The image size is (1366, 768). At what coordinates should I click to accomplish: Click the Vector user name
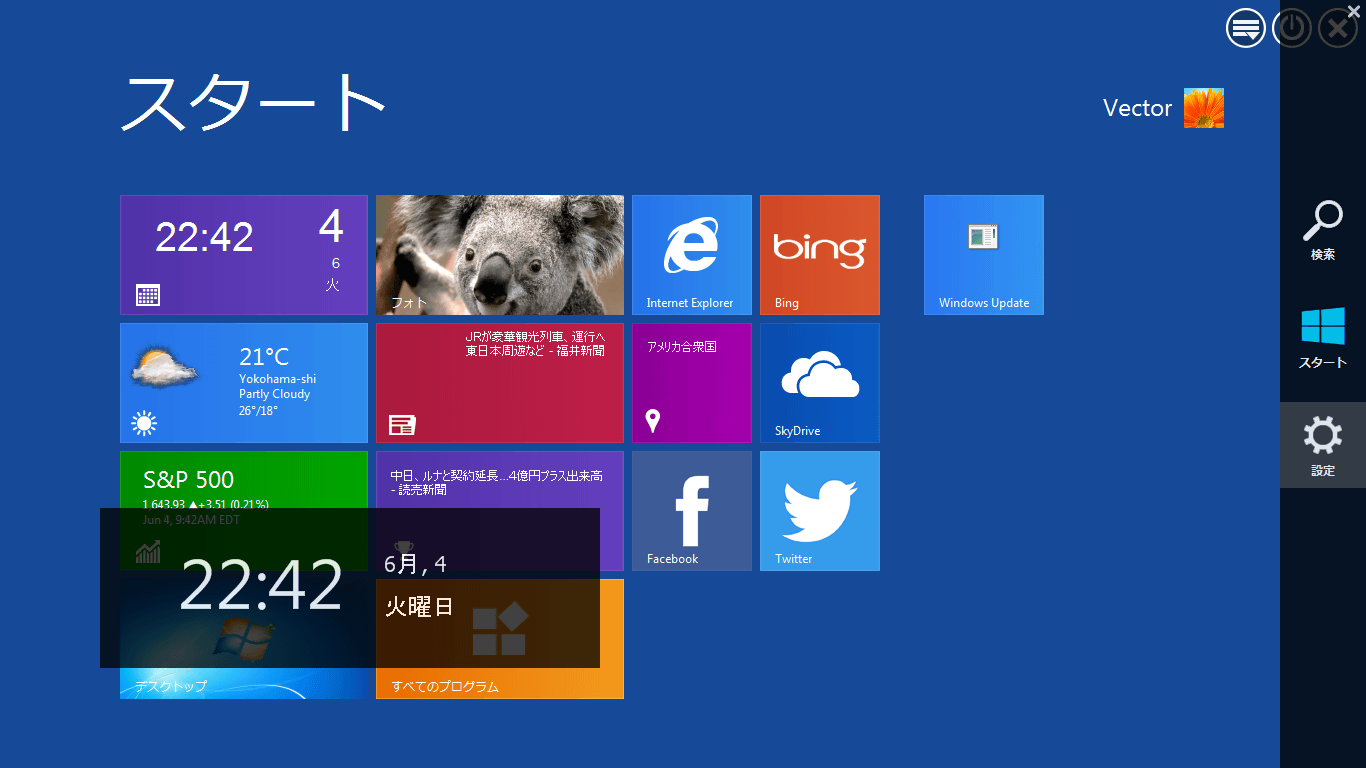click(x=1137, y=108)
